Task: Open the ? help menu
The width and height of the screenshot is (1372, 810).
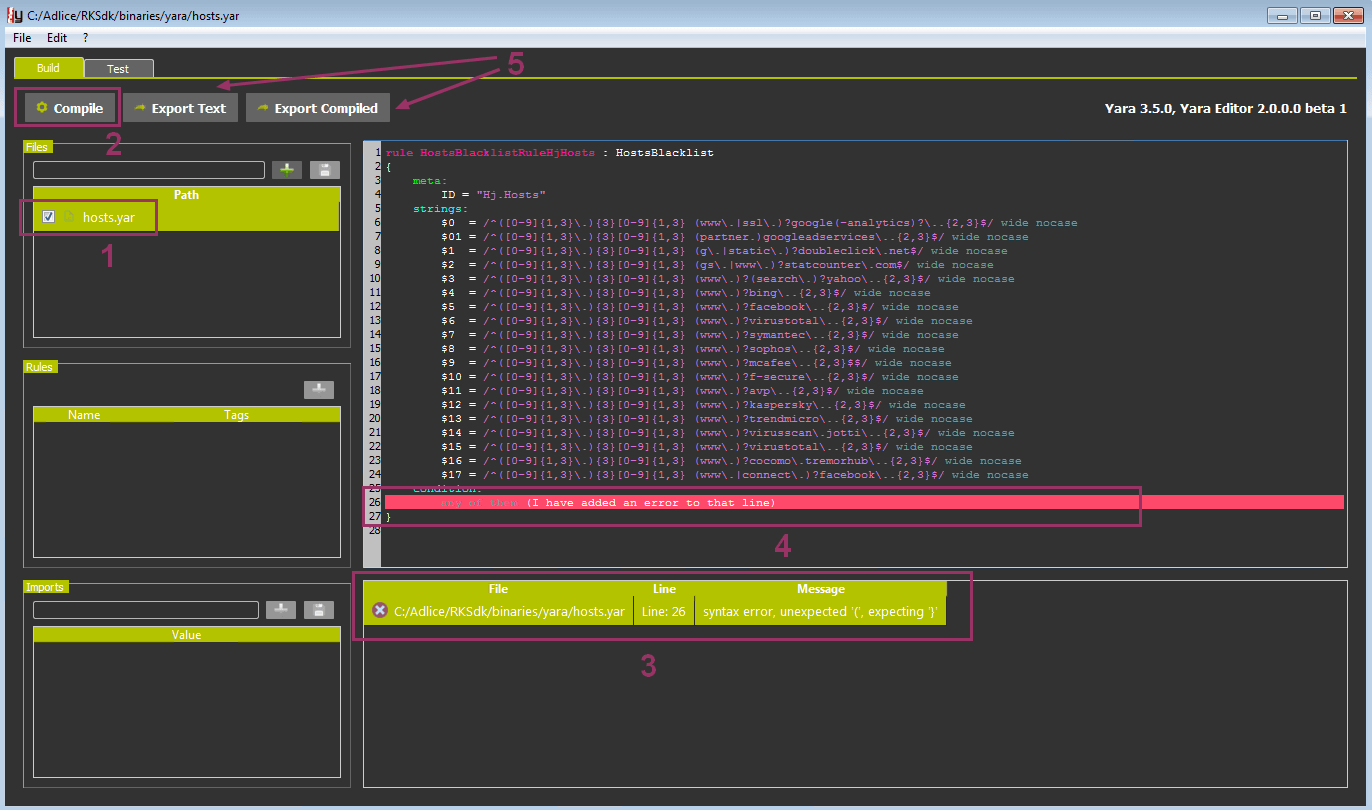Action: click(86, 37)
